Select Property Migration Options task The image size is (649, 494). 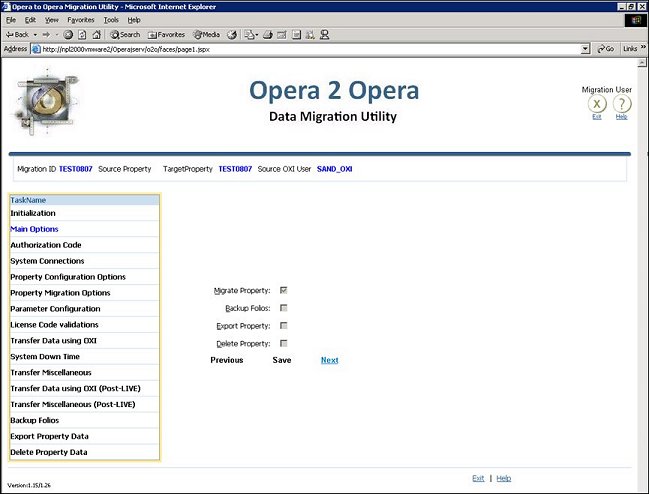point(60,293)
